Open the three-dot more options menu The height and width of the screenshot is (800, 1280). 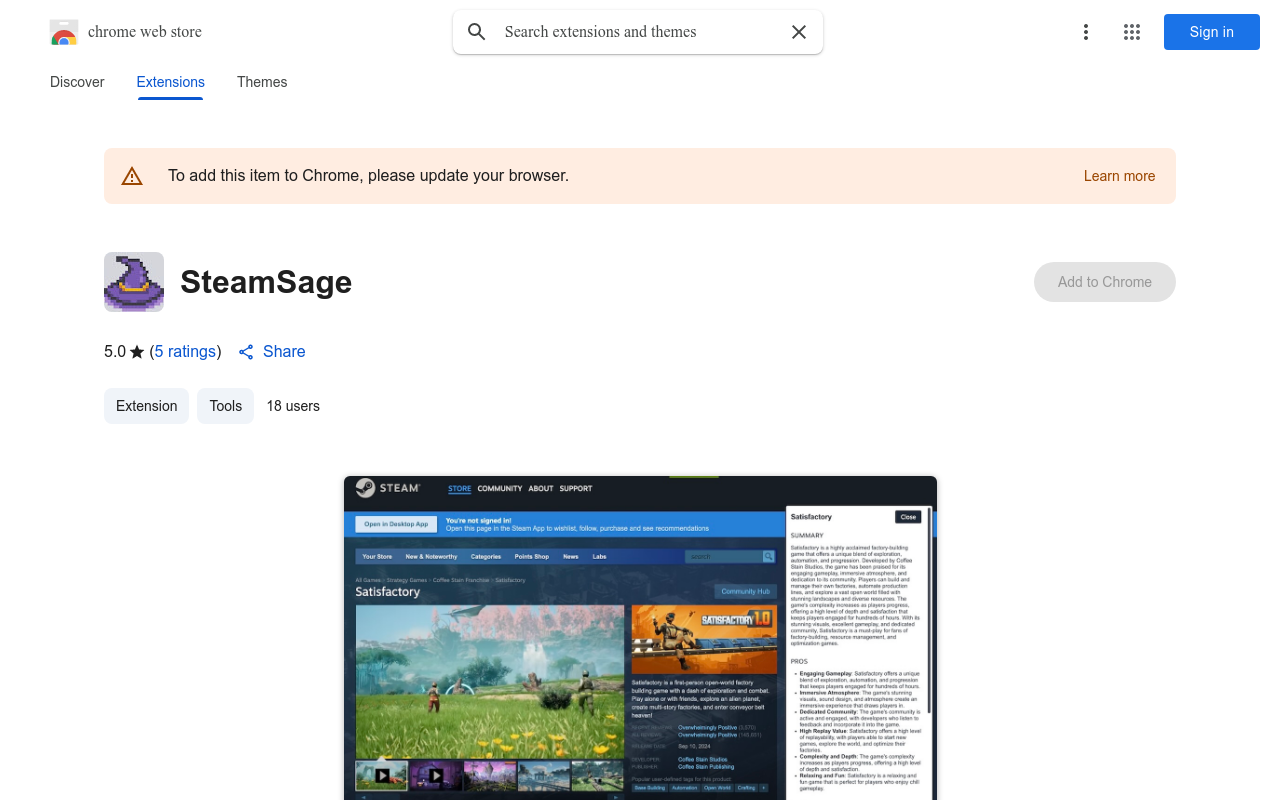pyautogui.click(x=1086, y=32)
